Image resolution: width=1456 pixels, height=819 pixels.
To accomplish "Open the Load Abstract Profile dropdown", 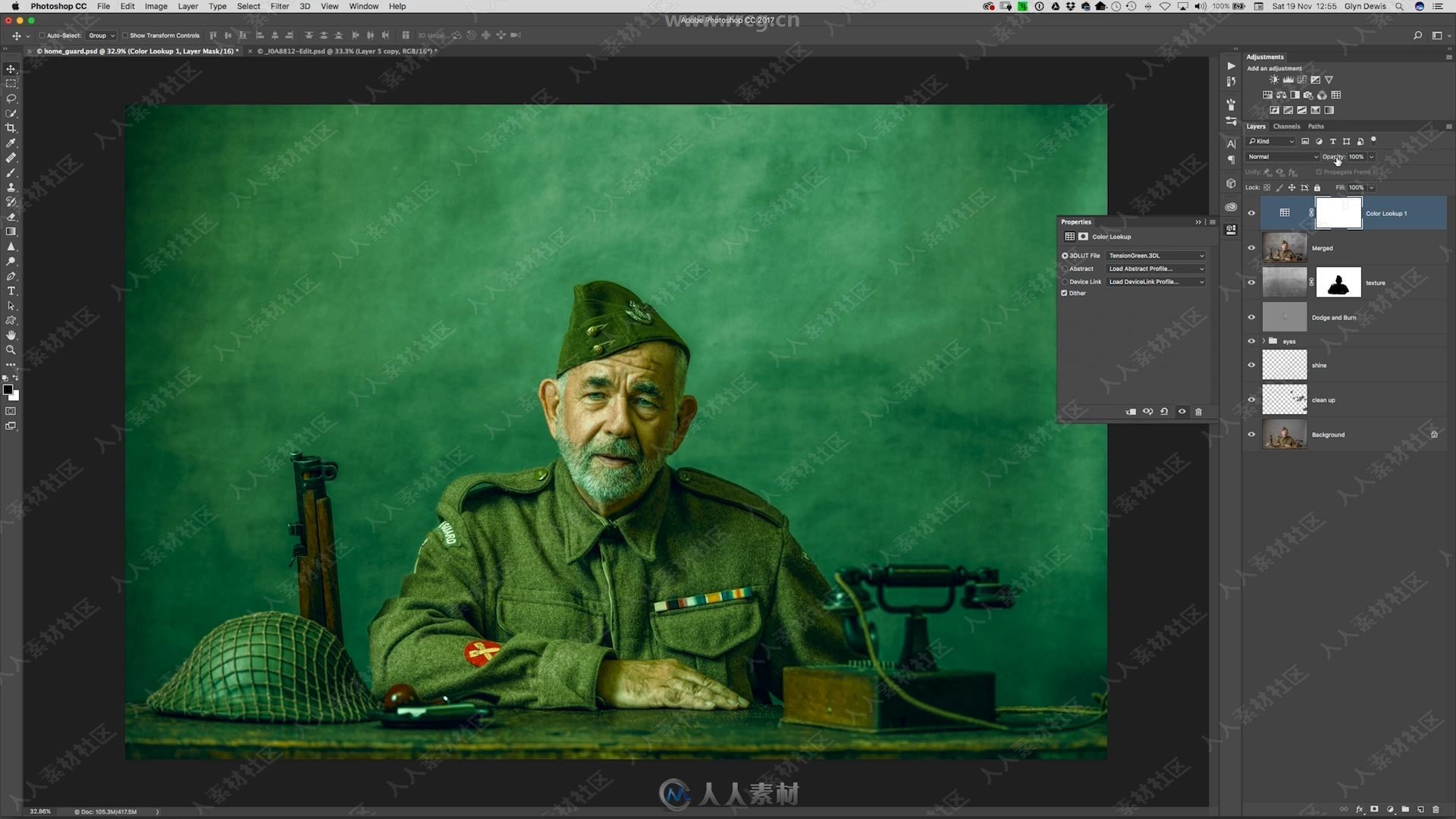I will tap(1155, 268).
